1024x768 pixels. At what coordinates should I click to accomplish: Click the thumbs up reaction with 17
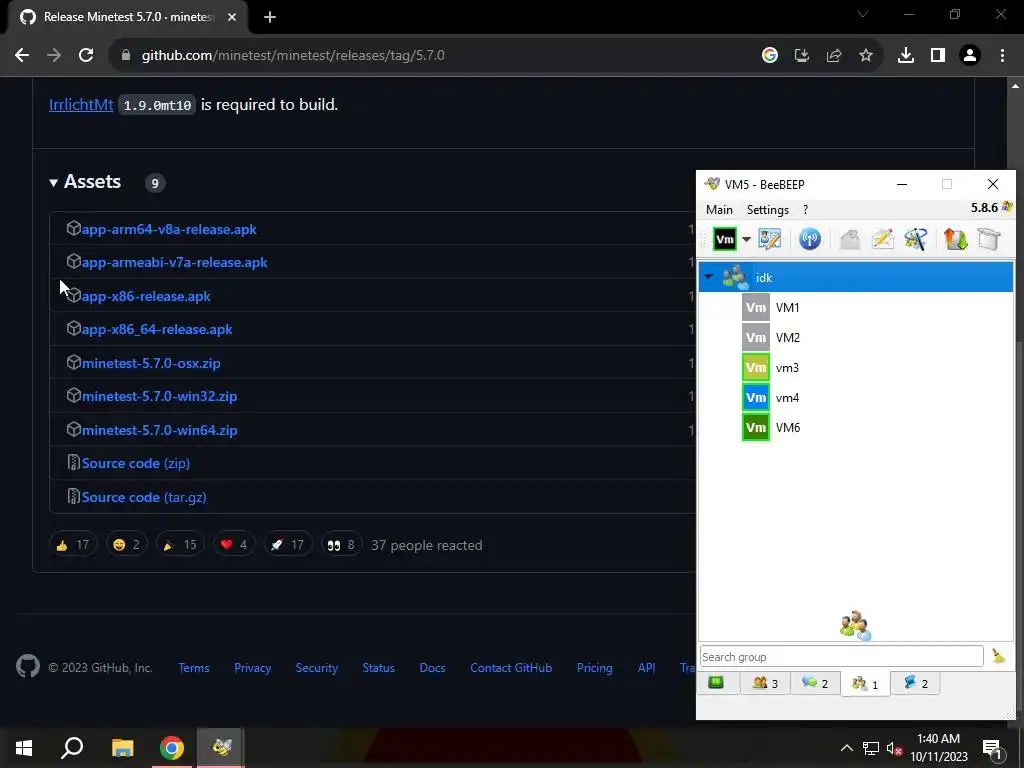tap(73, 545)
